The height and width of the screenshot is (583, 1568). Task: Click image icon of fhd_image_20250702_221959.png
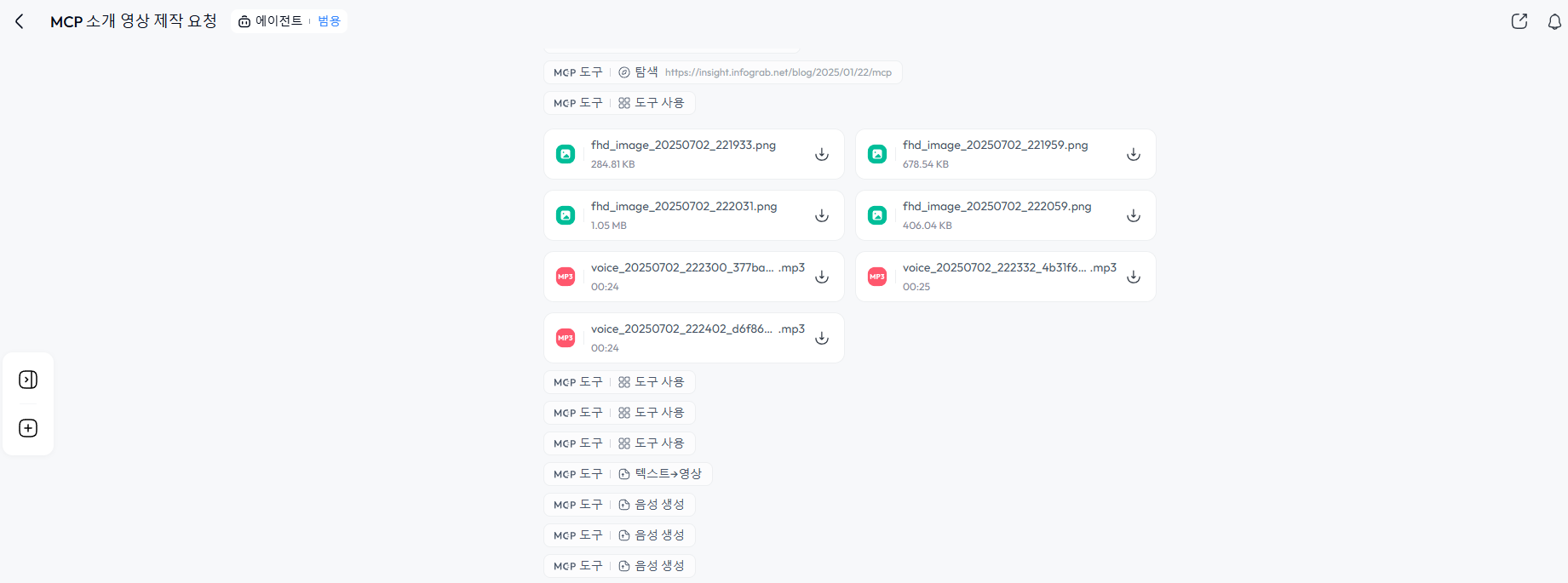tap(877, 154)
